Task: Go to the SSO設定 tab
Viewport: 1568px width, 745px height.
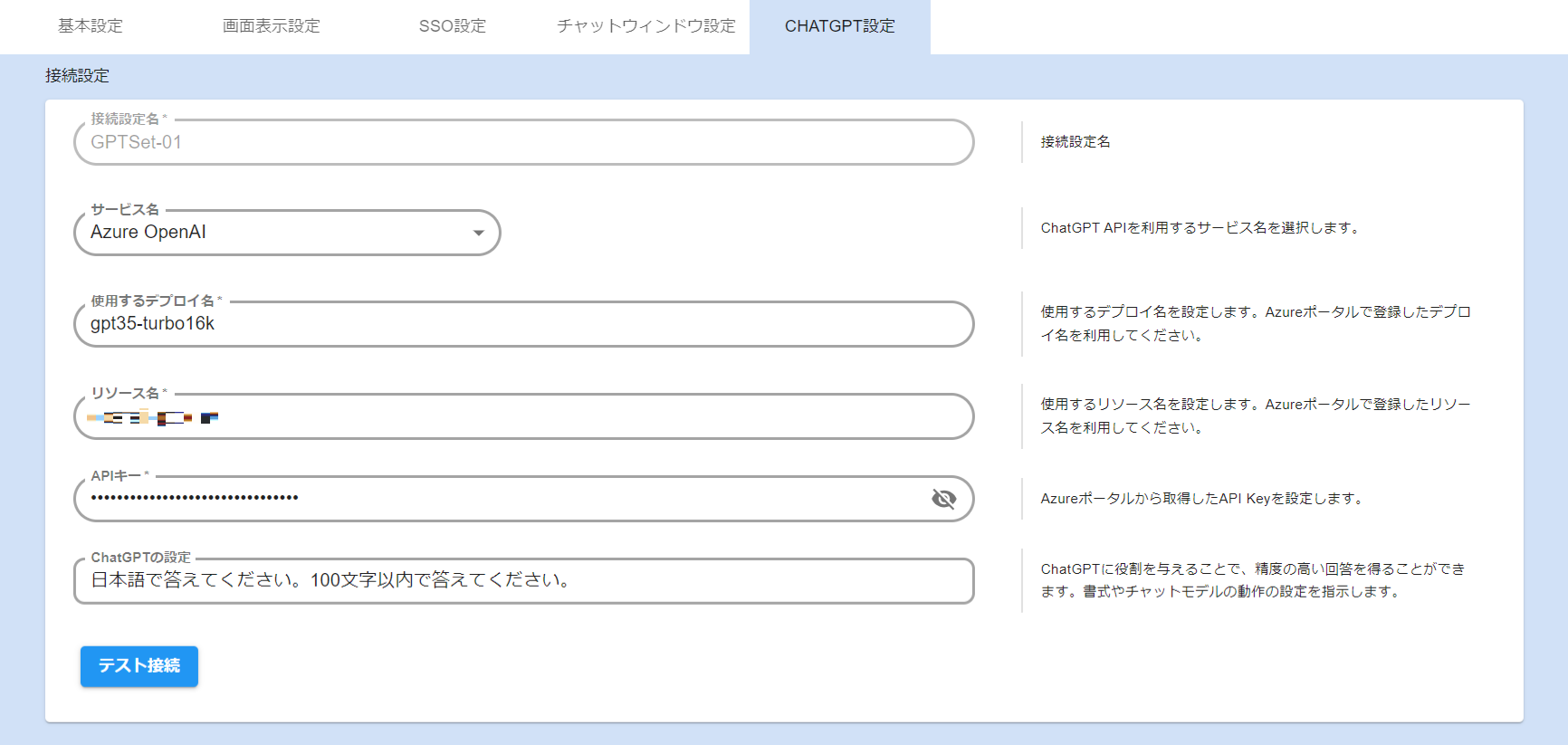Action: pos(453,26)
